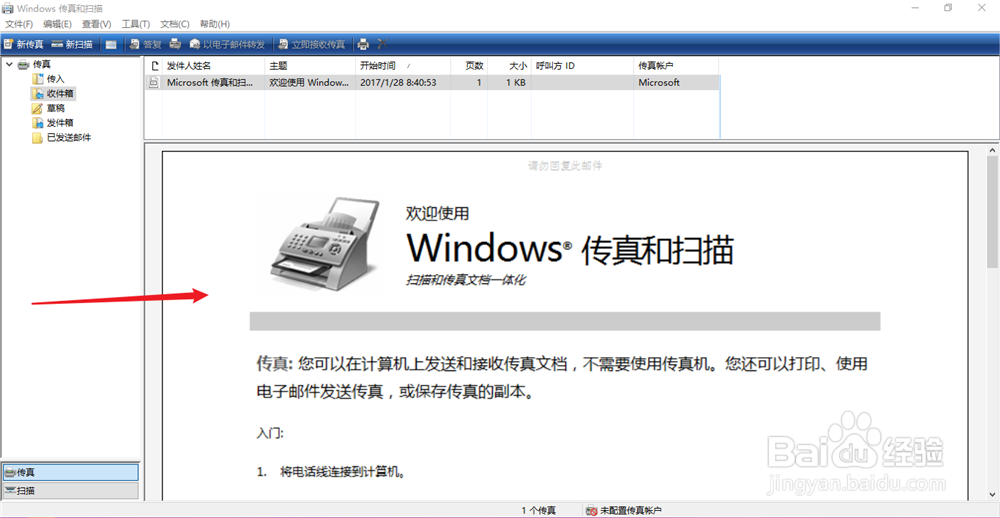This screenshot has width=1000, height=518.
Task: Switch to the 传真 view at bottom left
Action: pyautogui.click(x=70, y=472)
